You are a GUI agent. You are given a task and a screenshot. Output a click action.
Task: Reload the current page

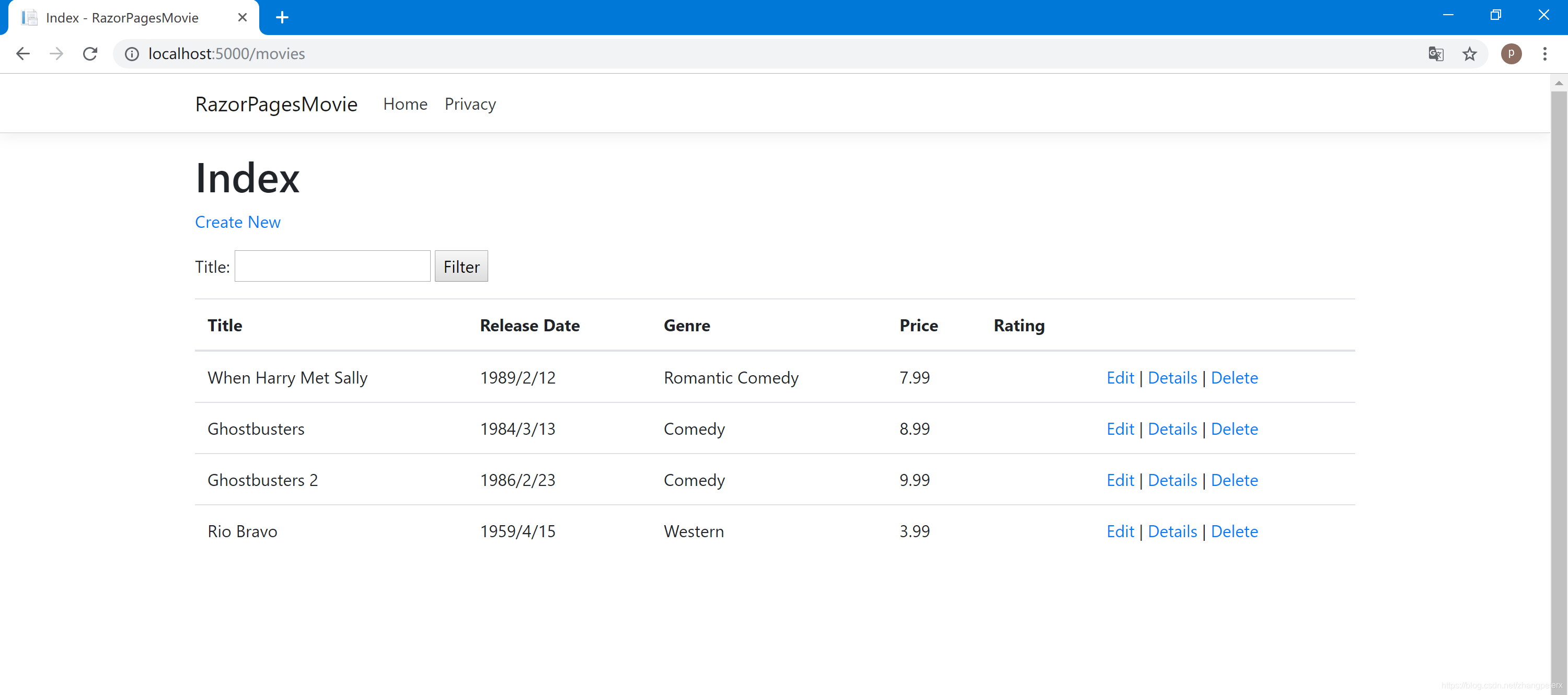click(x=90, y=53)
